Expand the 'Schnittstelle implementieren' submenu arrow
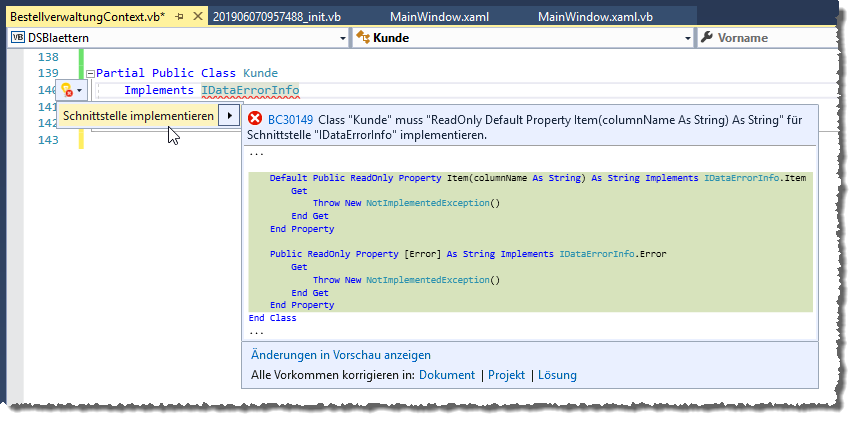The width and height of the screenshot is (857, 423). (230, 116)
